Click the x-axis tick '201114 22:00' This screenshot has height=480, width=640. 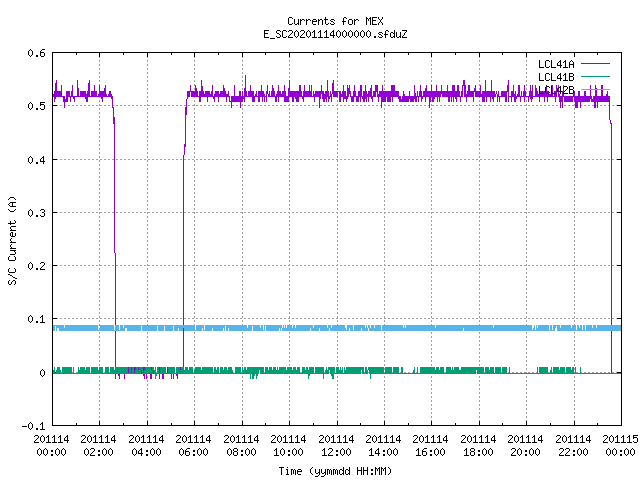pyautogui.click(x=573, y=446)
